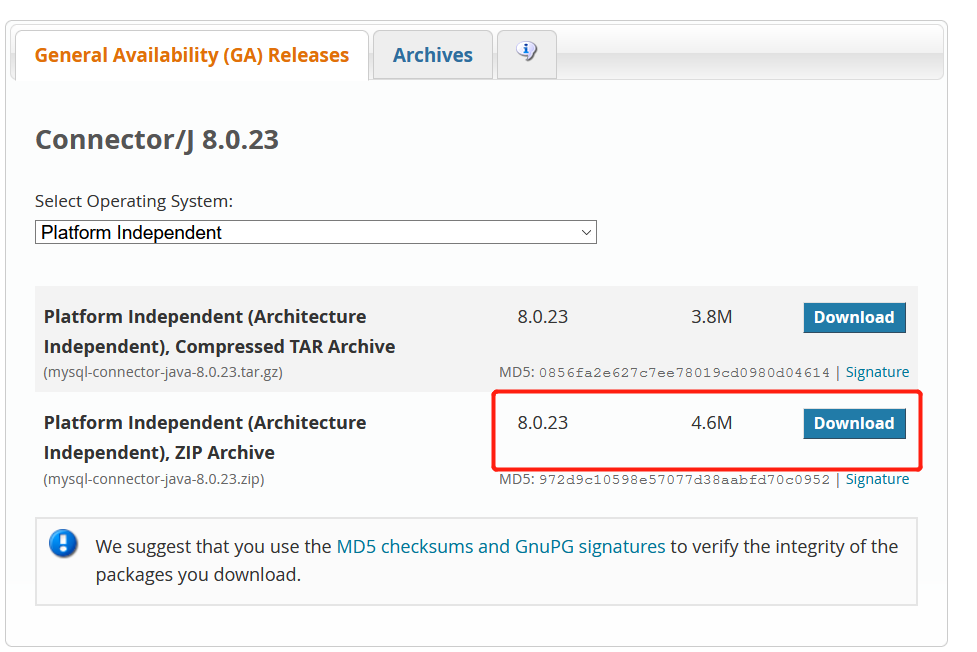Click the 8.0.23 version in TAR row
The image size is (977, 652).
tap(543, 317)
